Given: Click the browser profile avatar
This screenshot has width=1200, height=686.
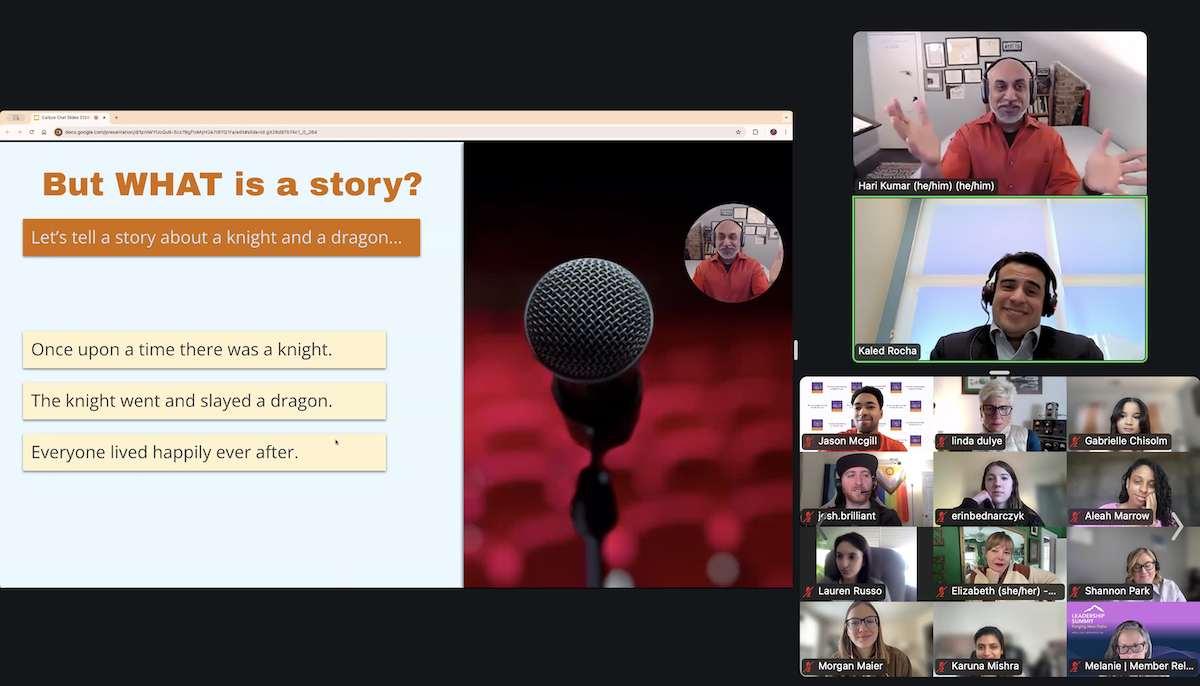Looking at the screenshot, I should 773,132.
